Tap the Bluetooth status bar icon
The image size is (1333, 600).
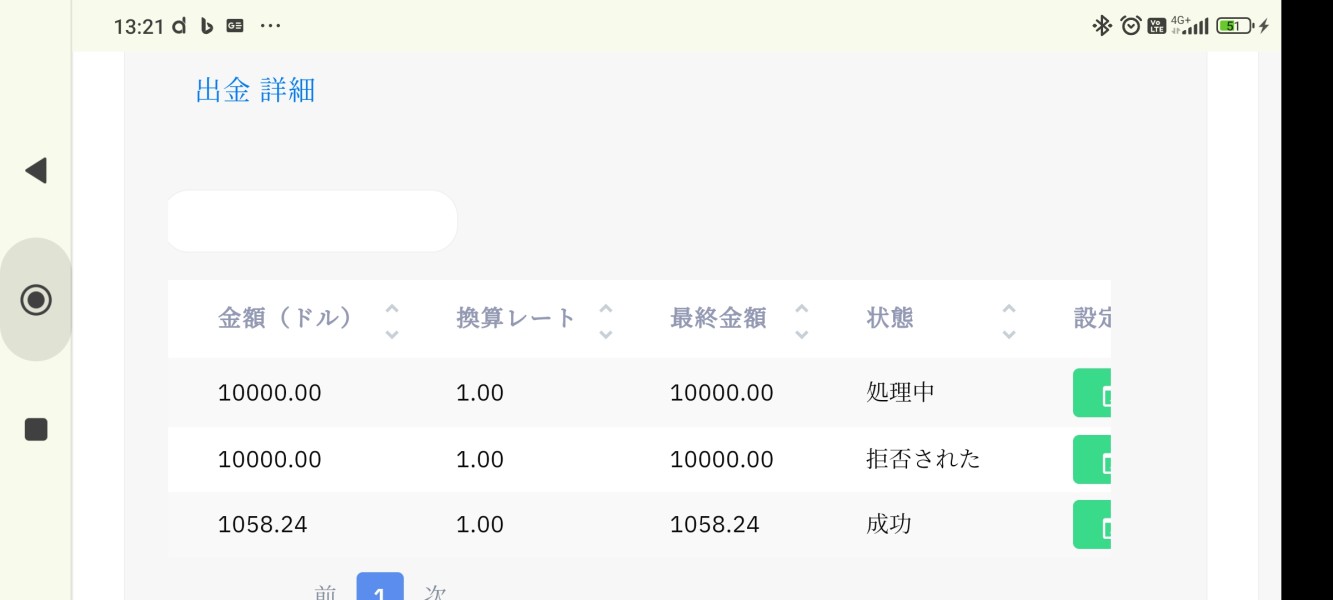(x=1102, y=26)
